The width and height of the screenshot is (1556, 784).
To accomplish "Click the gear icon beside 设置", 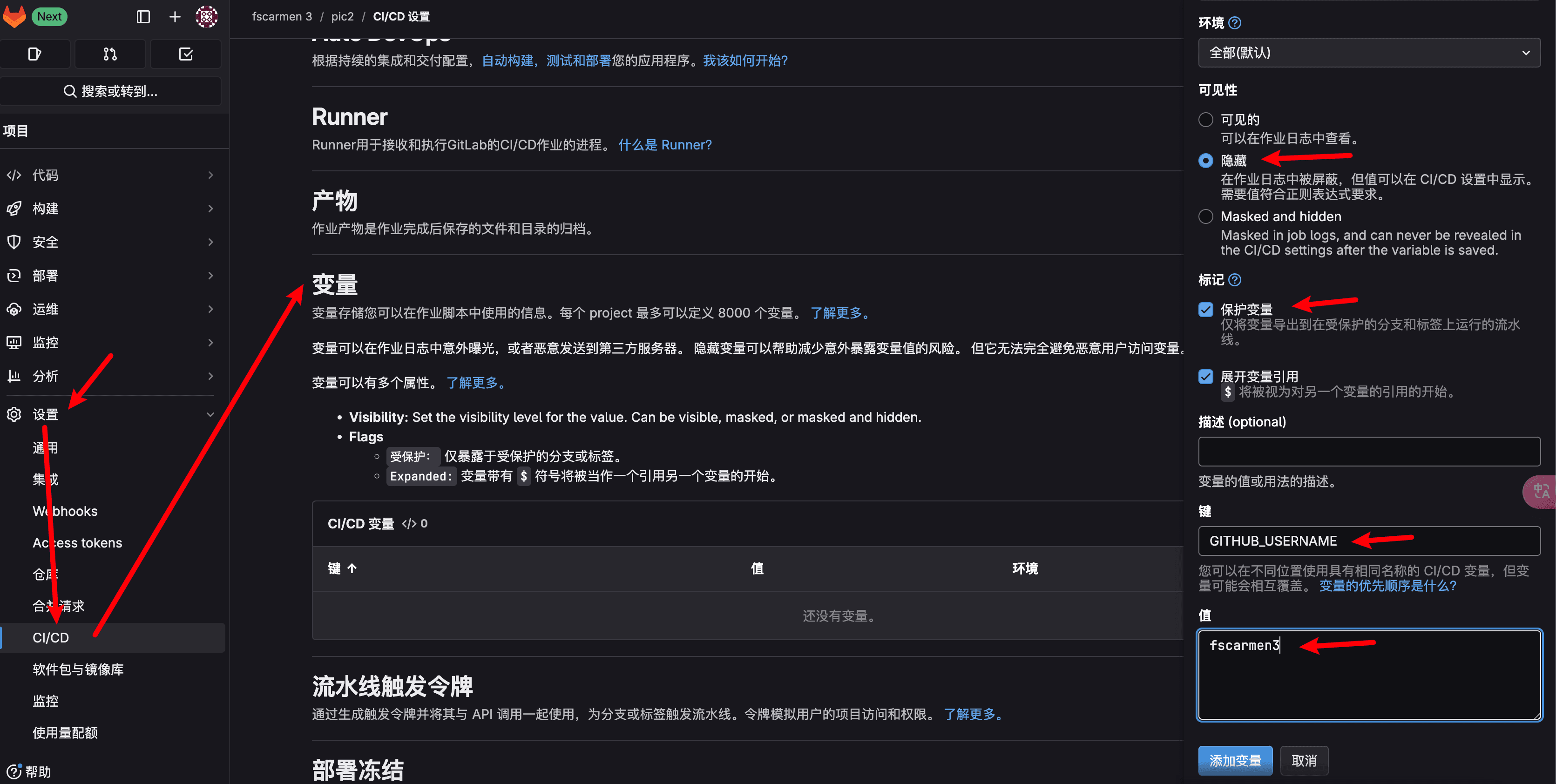I will tap(14, 414).
